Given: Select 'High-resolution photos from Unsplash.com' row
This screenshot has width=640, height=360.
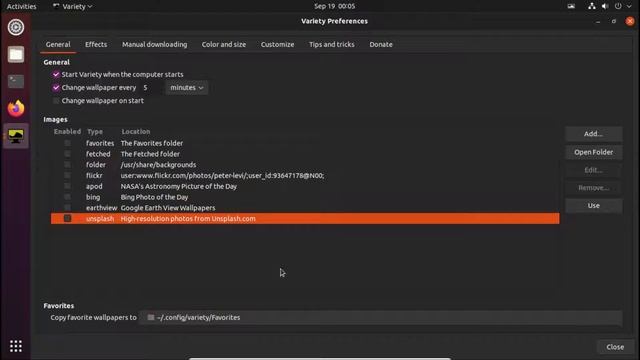Looking at the screenshot, I should point(305,218).
